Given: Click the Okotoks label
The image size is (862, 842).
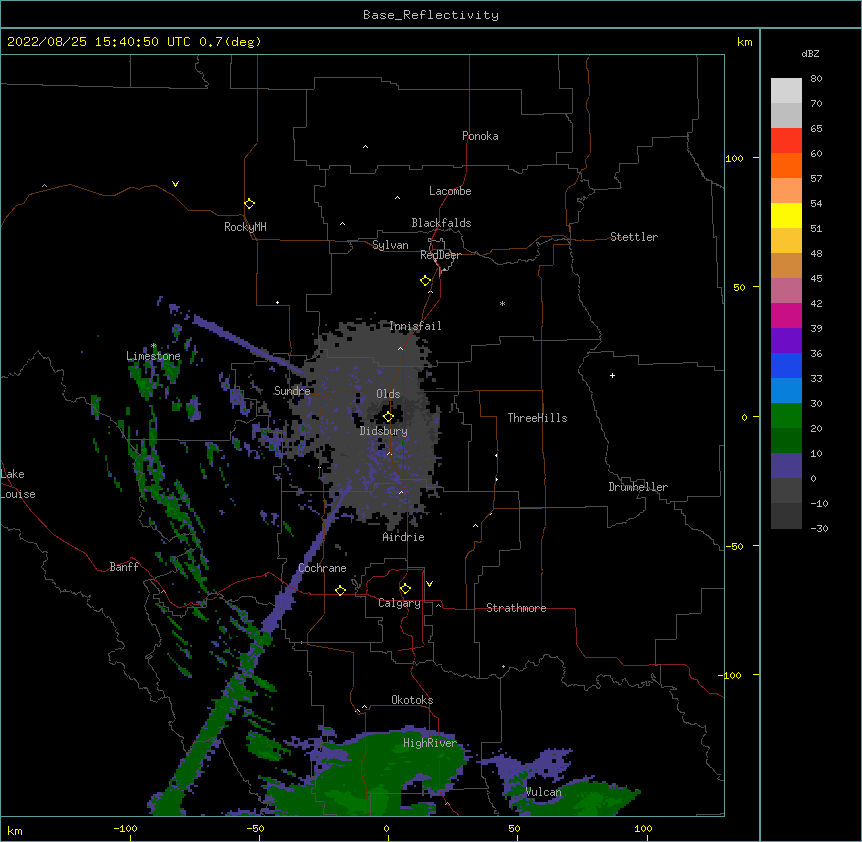Looking at the screenshot, I should click(x=412, y=700).
